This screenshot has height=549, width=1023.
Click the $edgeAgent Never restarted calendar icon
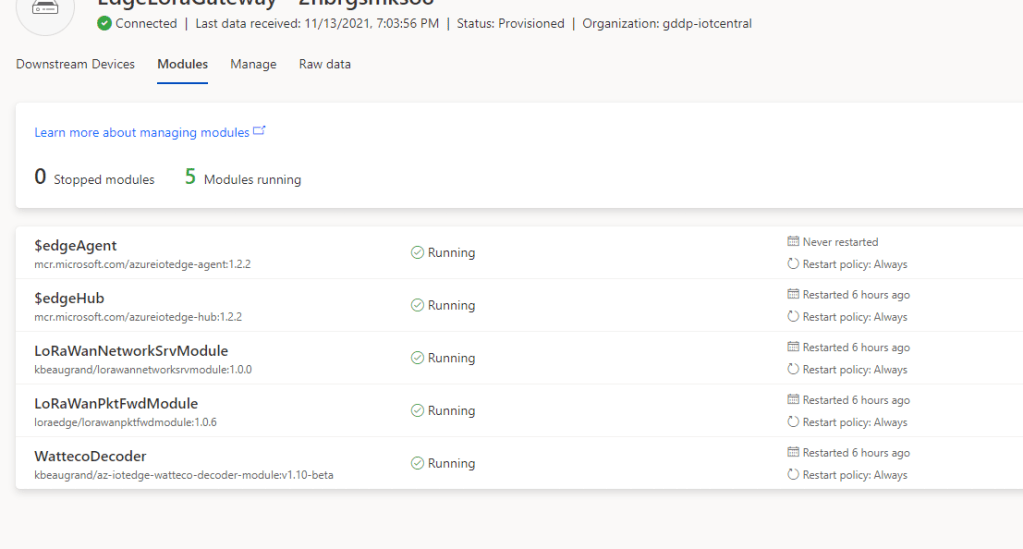[793, 242]
